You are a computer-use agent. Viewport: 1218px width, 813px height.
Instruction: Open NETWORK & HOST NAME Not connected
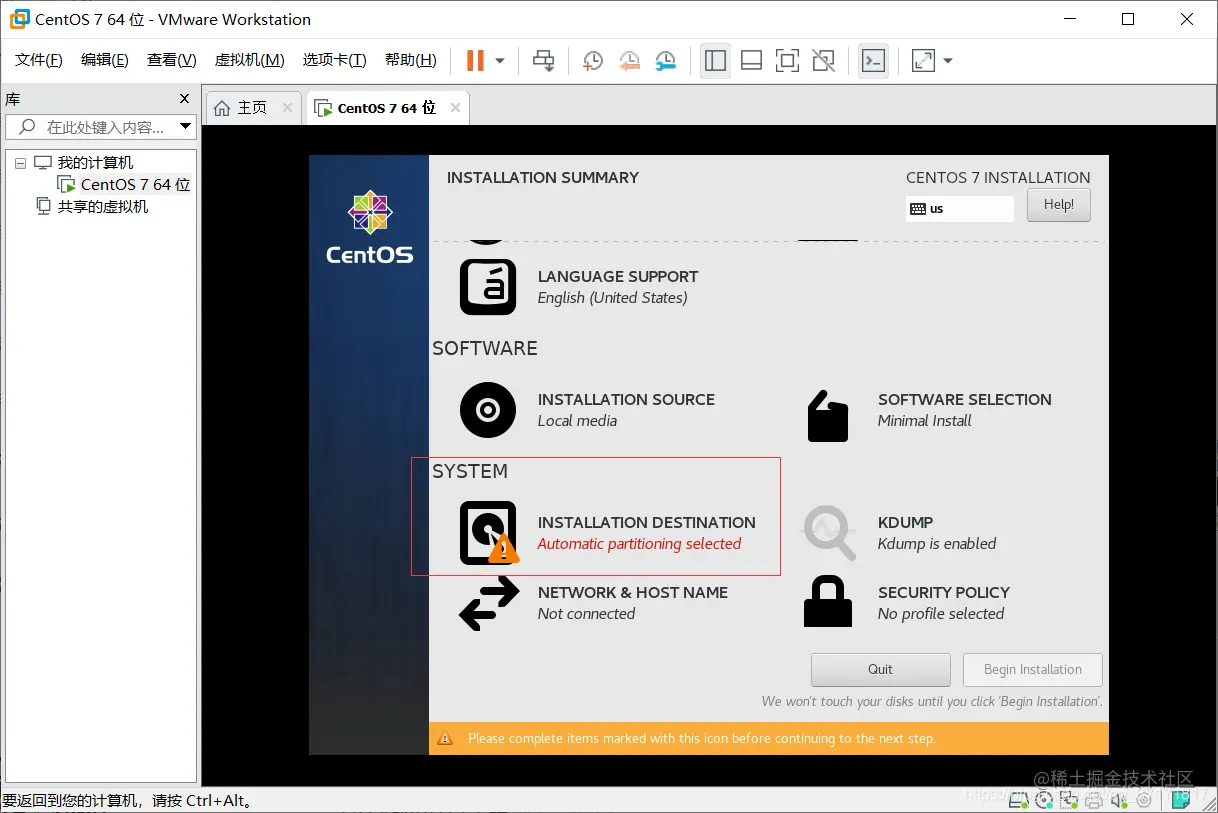click(632, 603)
